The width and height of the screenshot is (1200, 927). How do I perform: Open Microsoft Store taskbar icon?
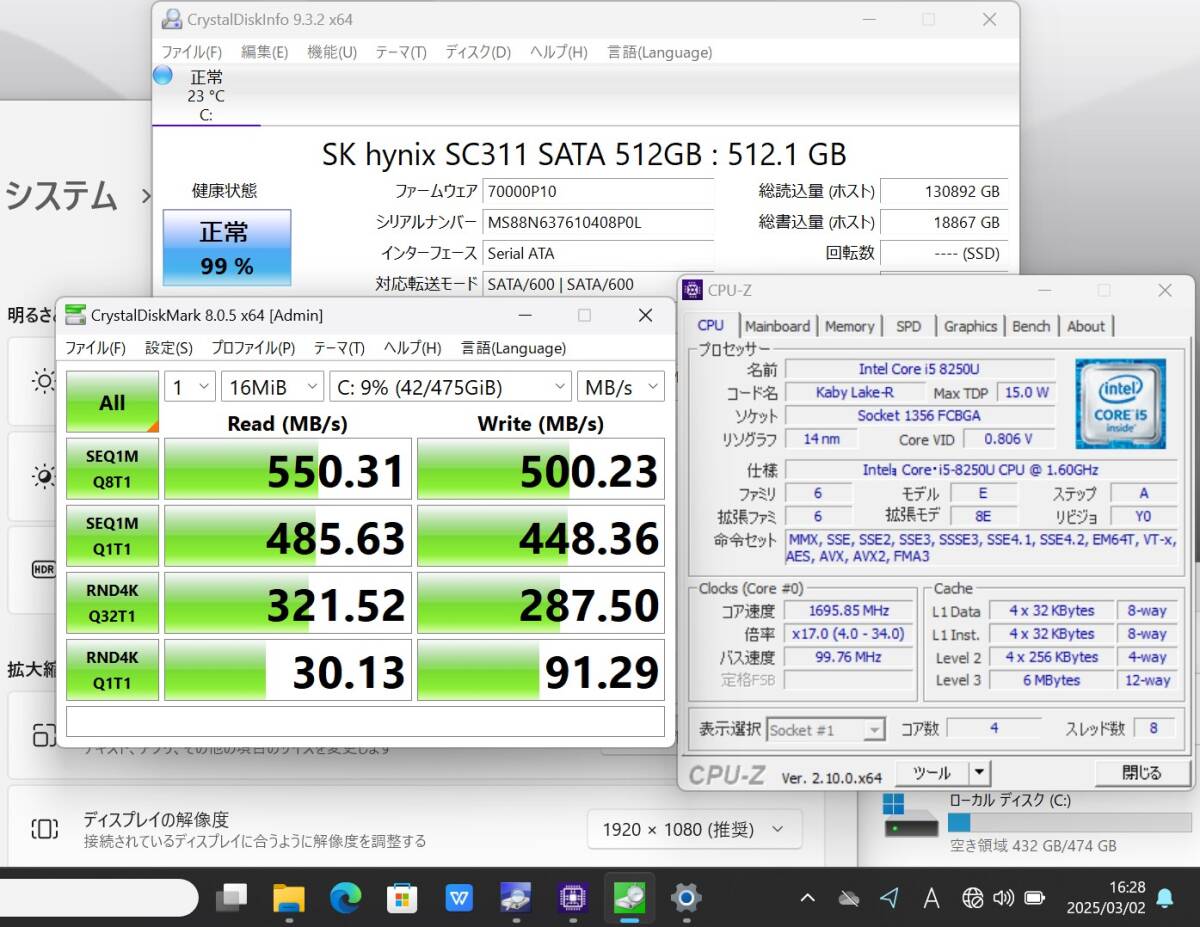coord(402,898)
